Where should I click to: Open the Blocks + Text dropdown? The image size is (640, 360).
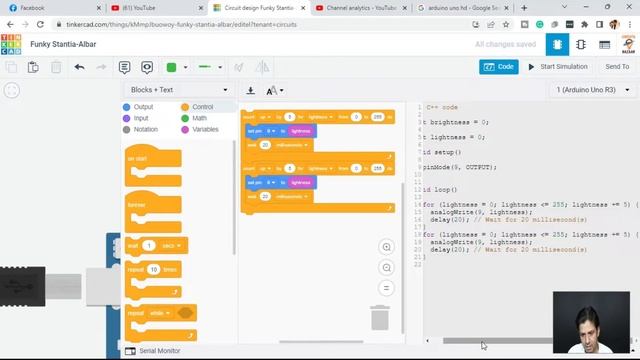click(179, 90)
